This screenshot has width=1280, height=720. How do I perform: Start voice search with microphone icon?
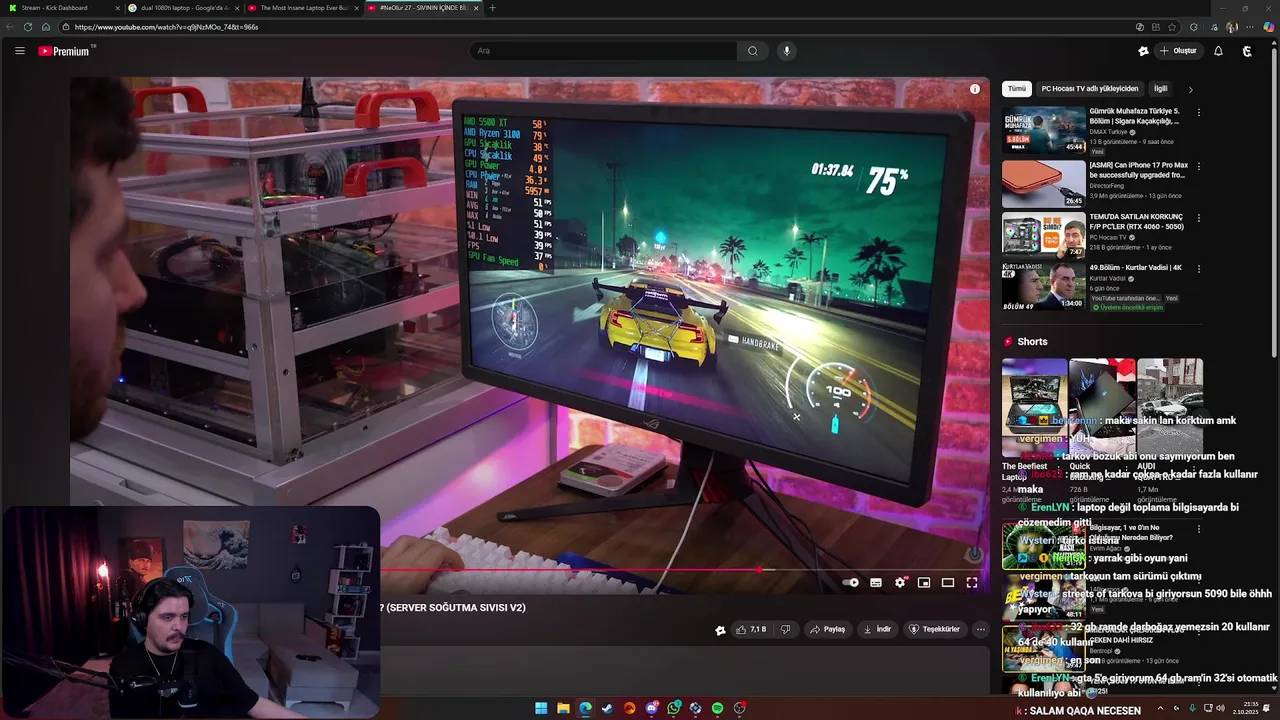click(x=786, y=51)
